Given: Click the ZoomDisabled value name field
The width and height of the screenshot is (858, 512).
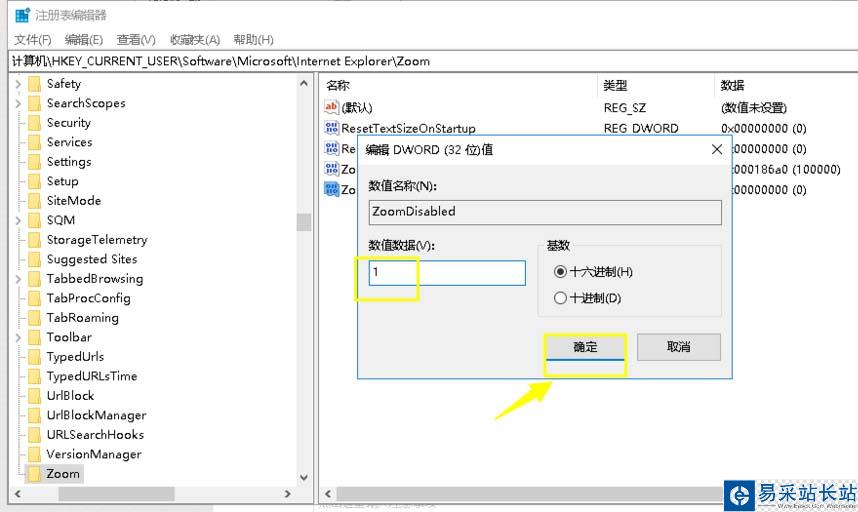Looking at the screenshot, I should coord(545,212).
